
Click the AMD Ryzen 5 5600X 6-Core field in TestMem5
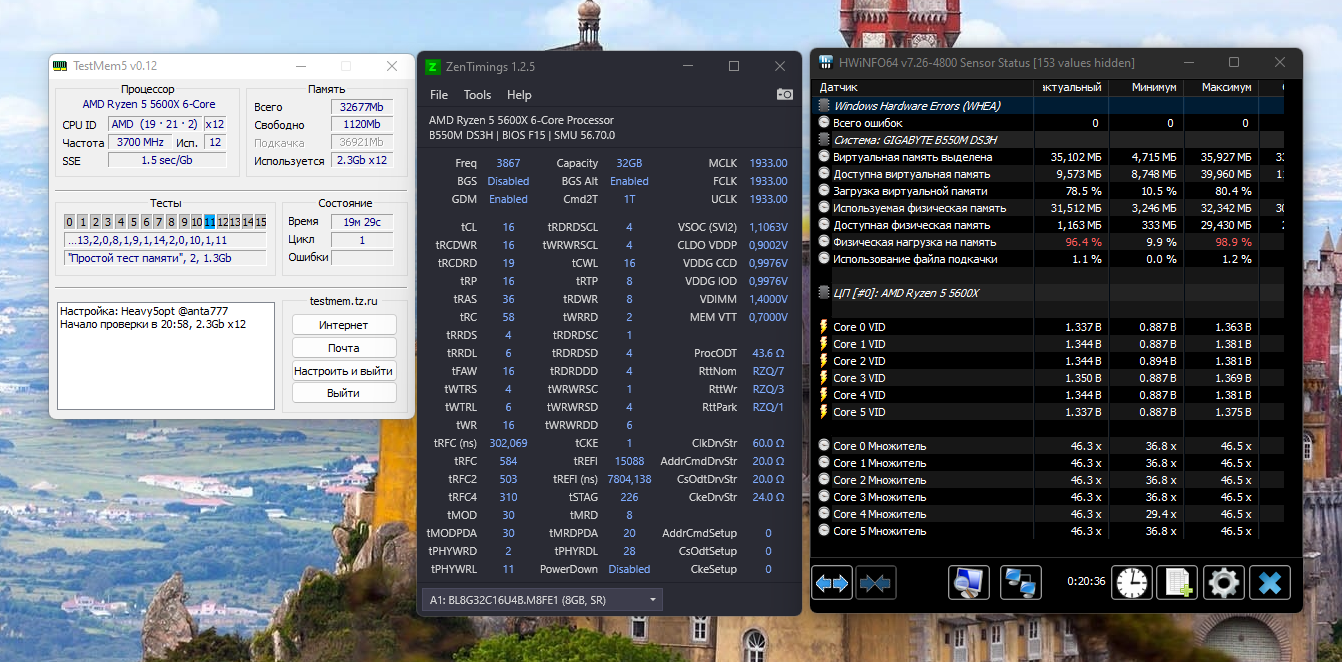pyautogui.click(x=149, y=104)
